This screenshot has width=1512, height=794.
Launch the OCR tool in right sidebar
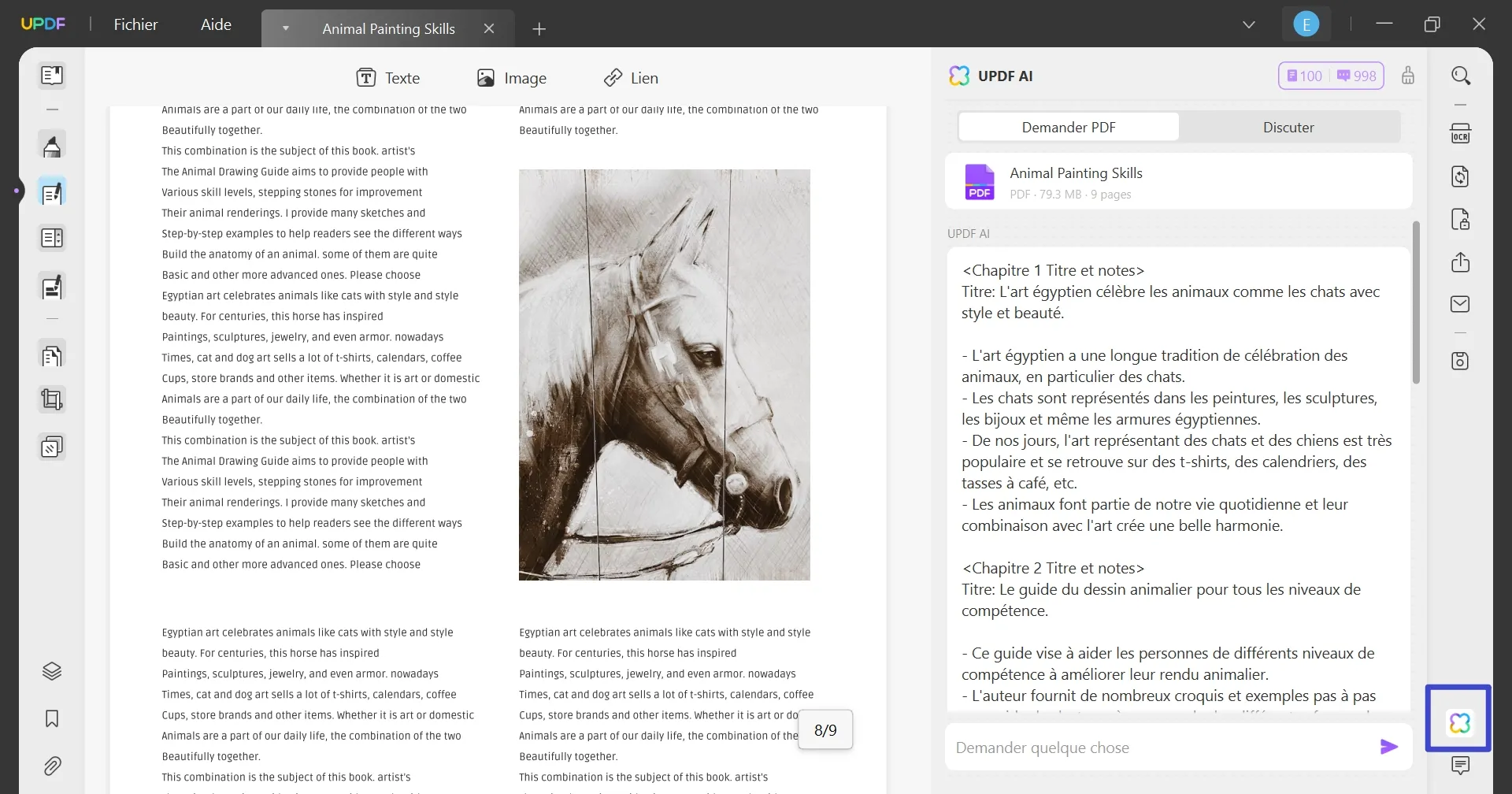pos(1461,132)
